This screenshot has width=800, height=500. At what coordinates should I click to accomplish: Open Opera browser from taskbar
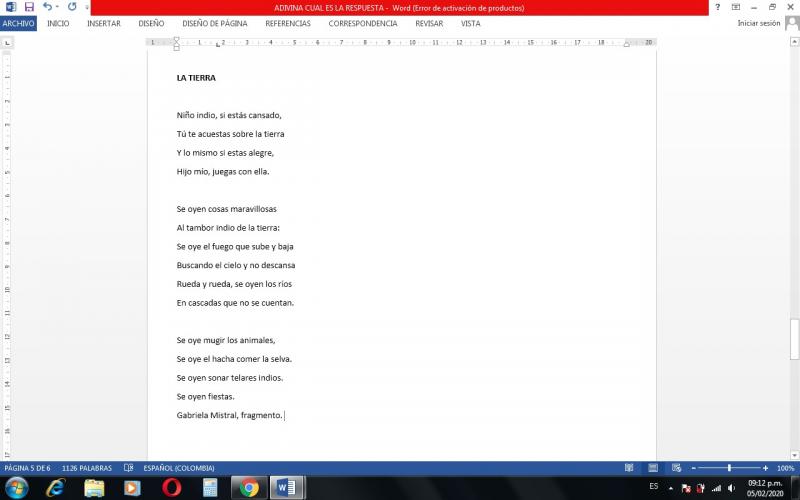172,488
